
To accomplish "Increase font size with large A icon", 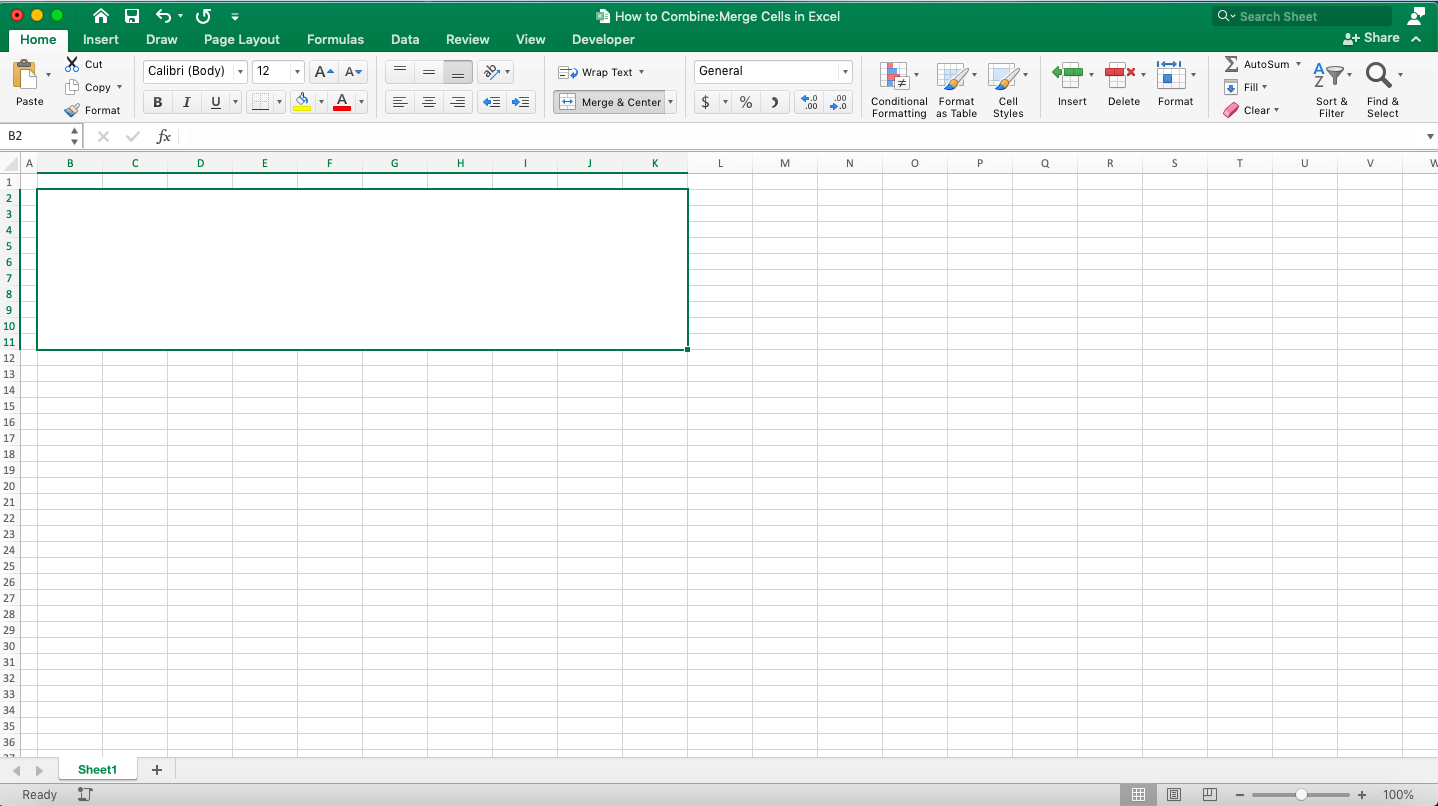I will [x=323, y=72].
